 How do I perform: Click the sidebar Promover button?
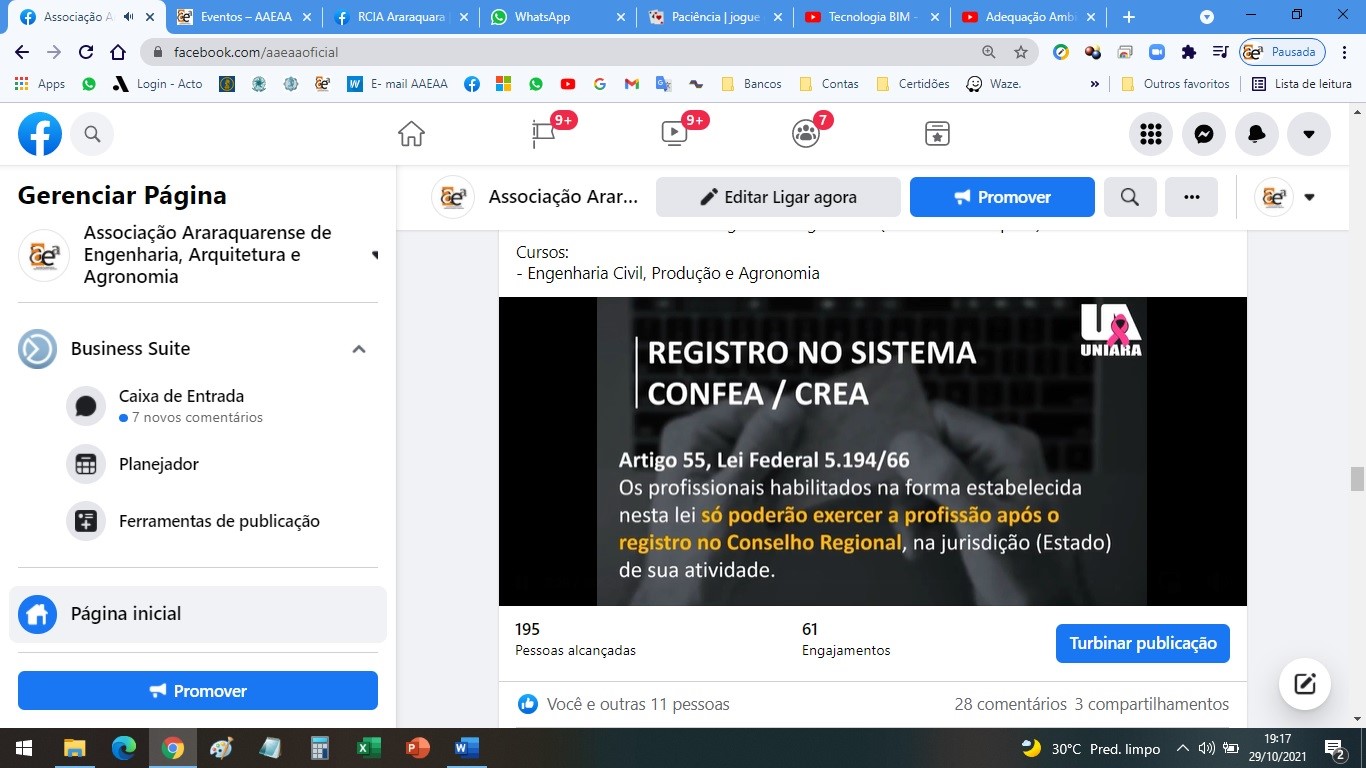[x=198, y=691]
